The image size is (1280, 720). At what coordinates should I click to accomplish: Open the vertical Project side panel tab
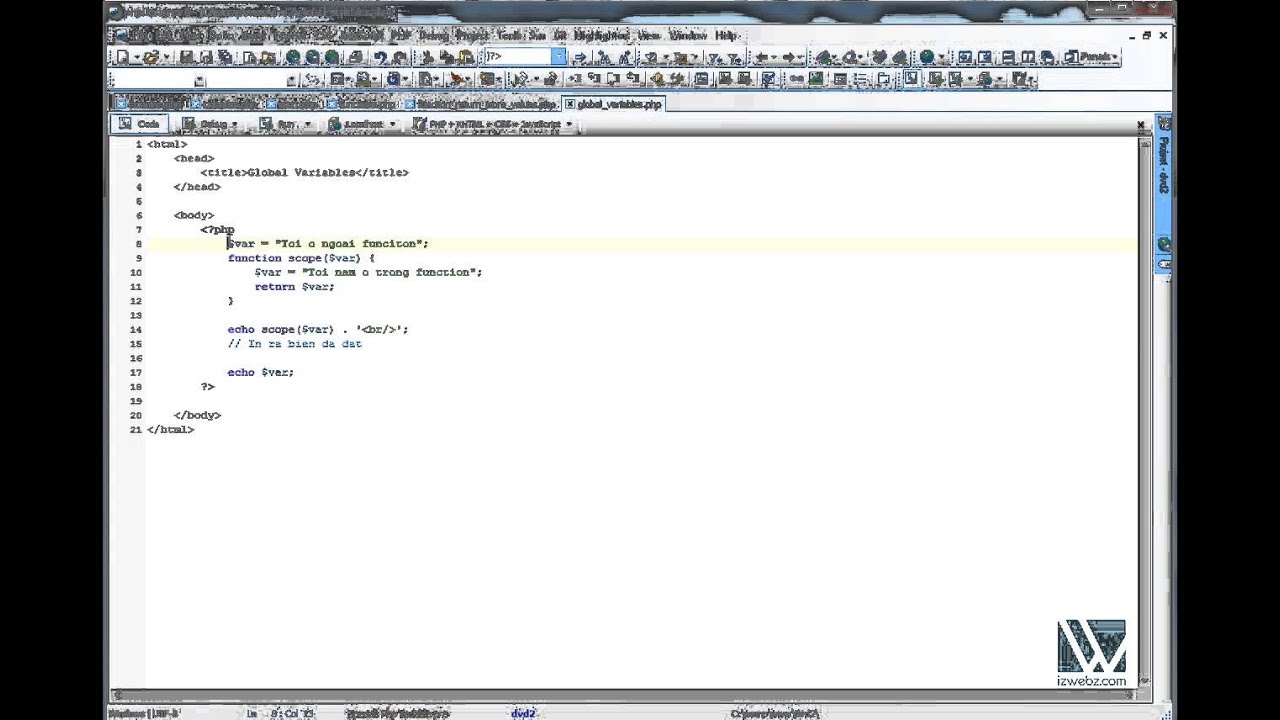point(1164,165)
